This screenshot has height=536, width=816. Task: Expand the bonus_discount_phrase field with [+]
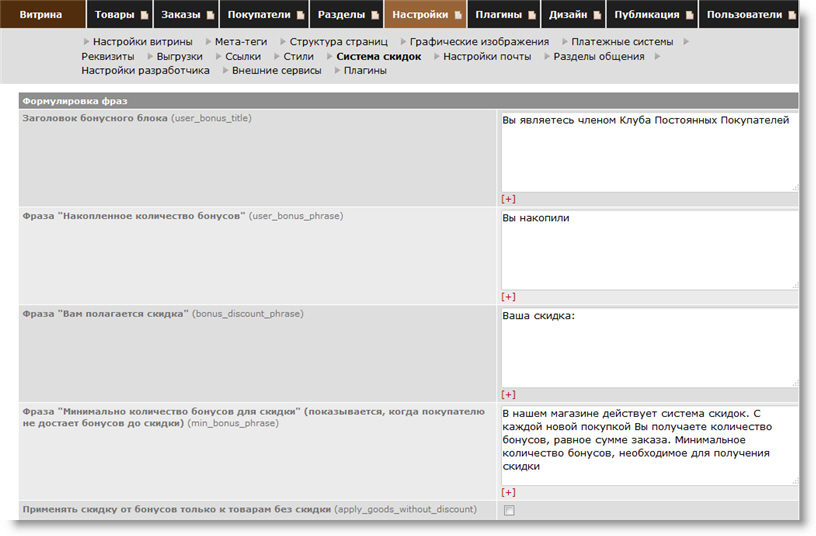[x=508, y=395]
